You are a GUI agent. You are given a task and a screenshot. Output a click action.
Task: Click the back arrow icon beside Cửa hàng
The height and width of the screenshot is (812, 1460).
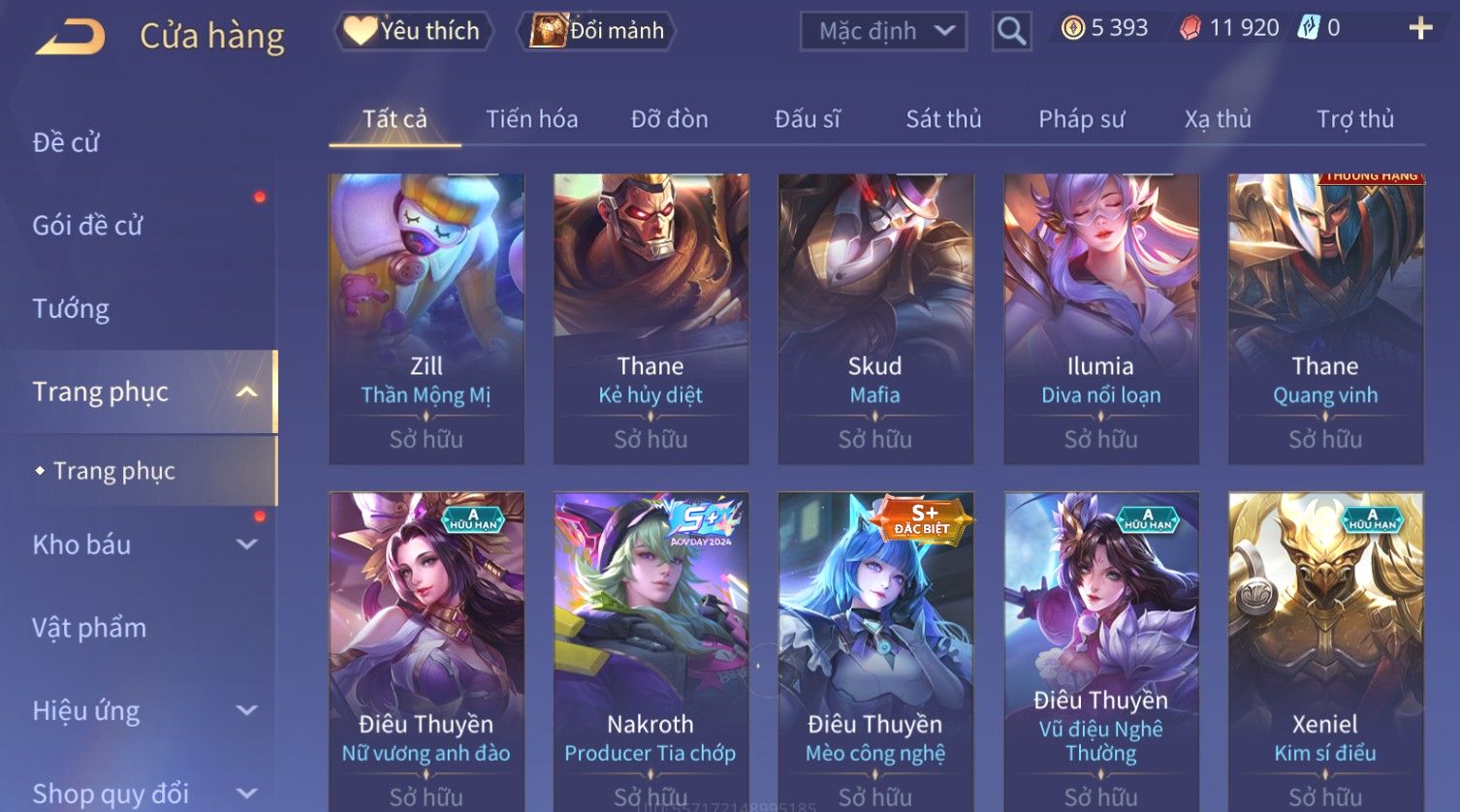(70, 37)
